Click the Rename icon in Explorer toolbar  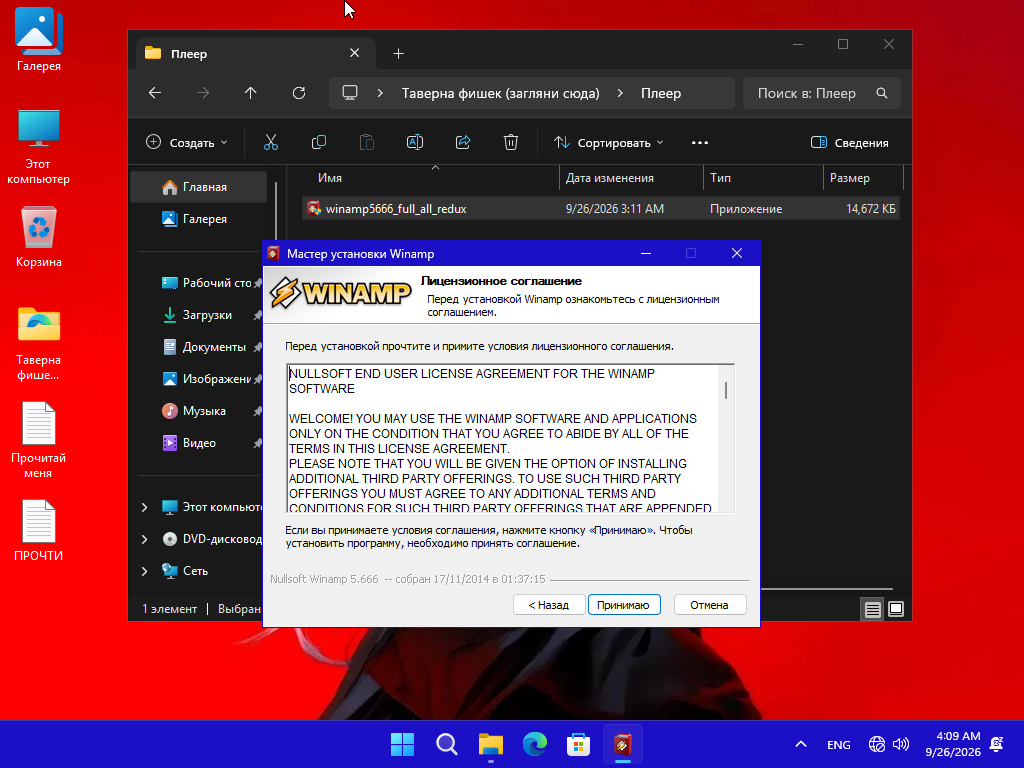[415, 142]
